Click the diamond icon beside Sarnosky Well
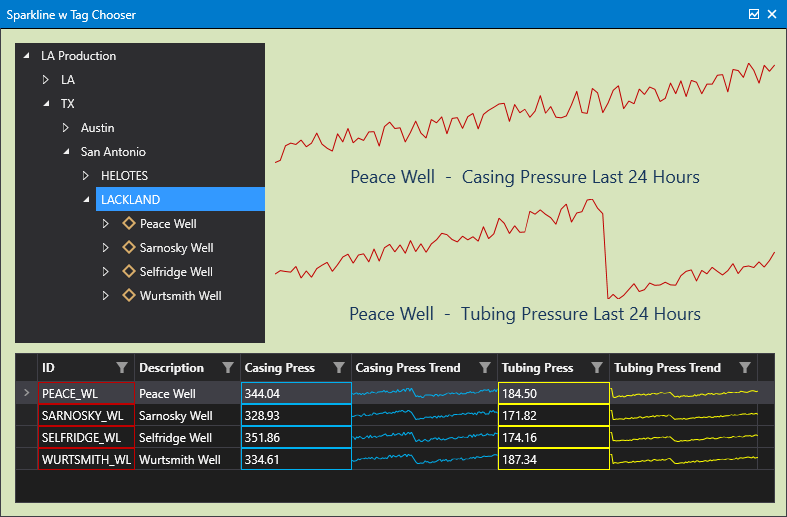 (x=129, y=247)
